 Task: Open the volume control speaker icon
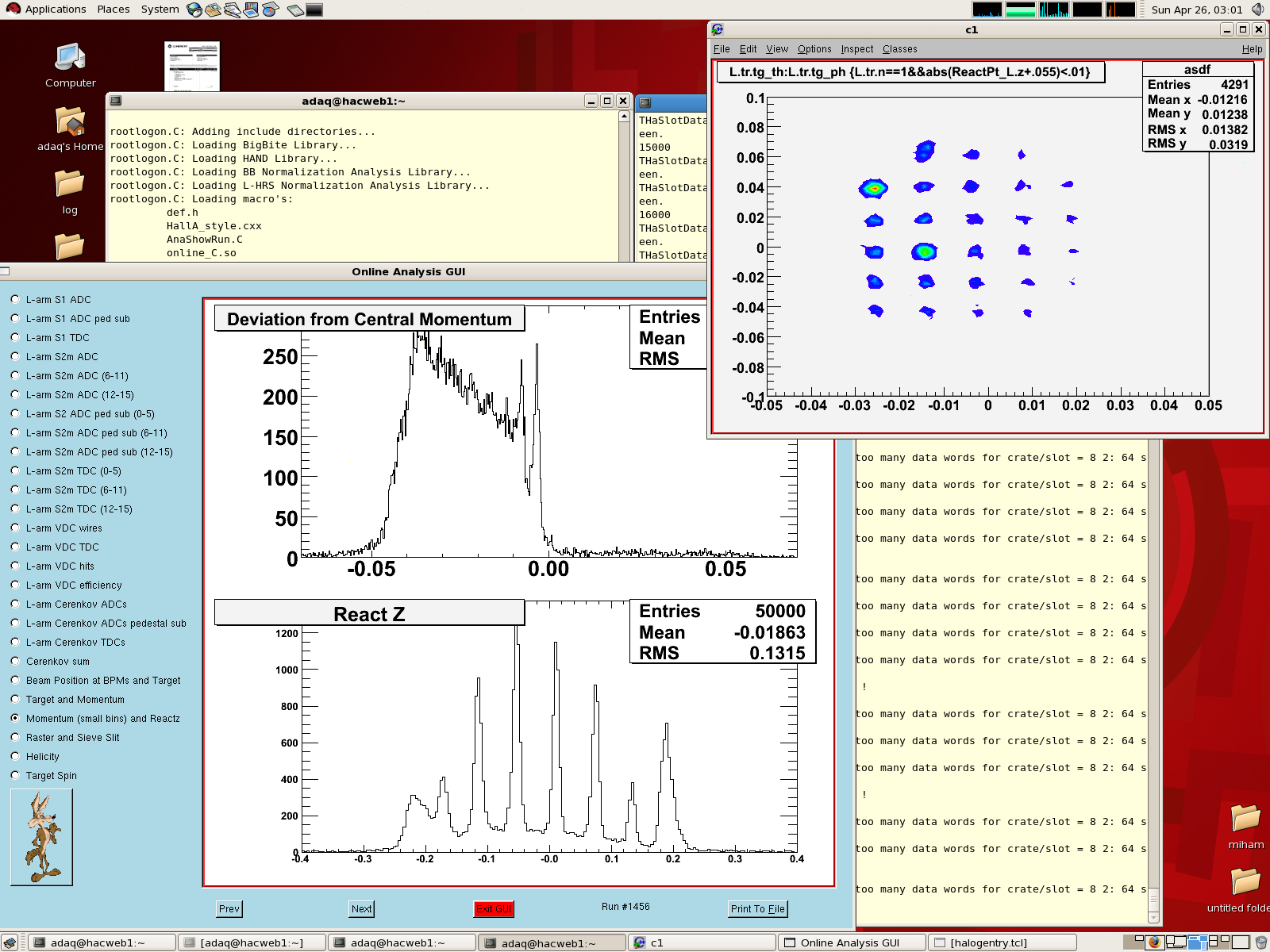(x=1257, y=10)
